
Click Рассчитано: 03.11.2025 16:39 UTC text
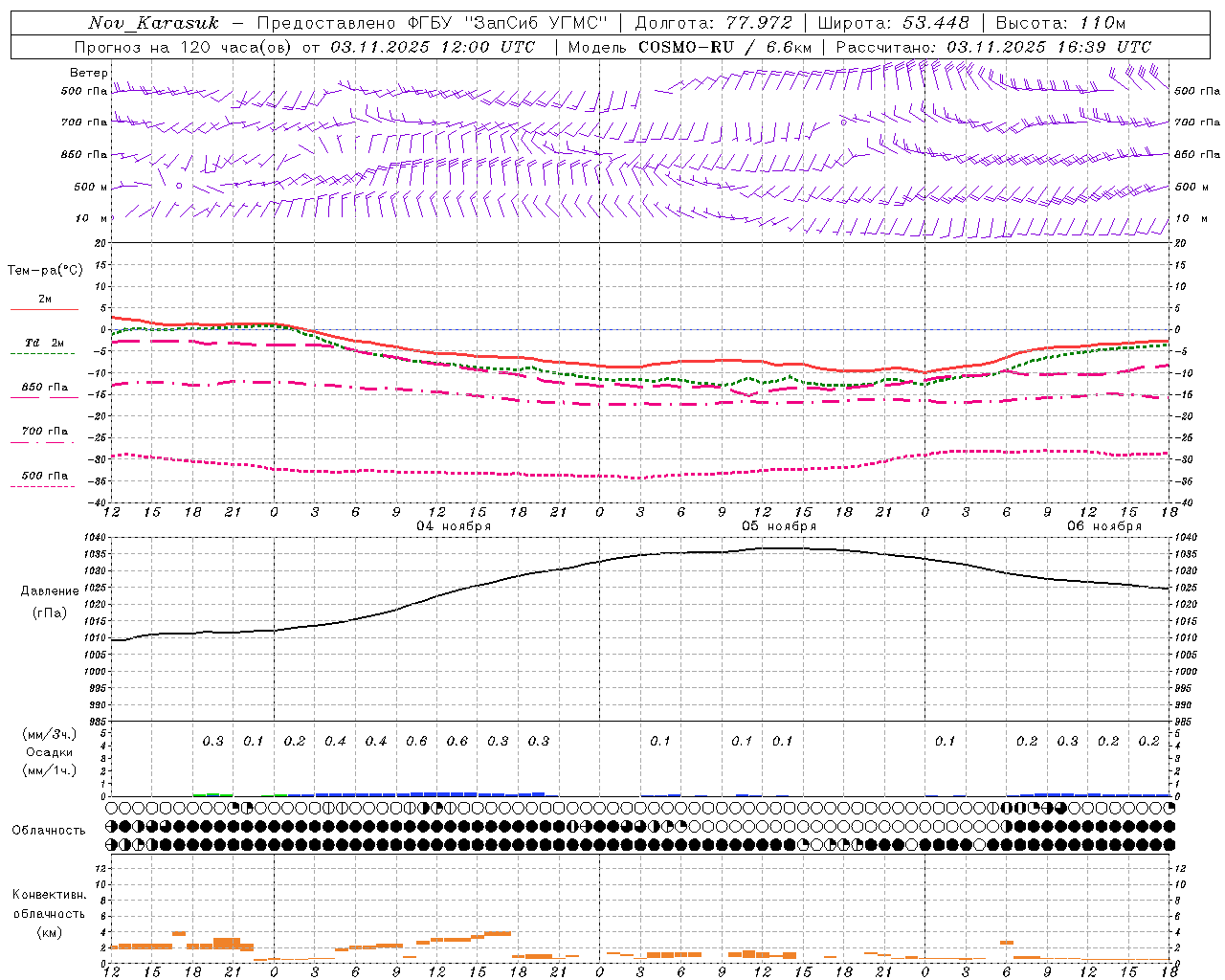tap(993, 47)
